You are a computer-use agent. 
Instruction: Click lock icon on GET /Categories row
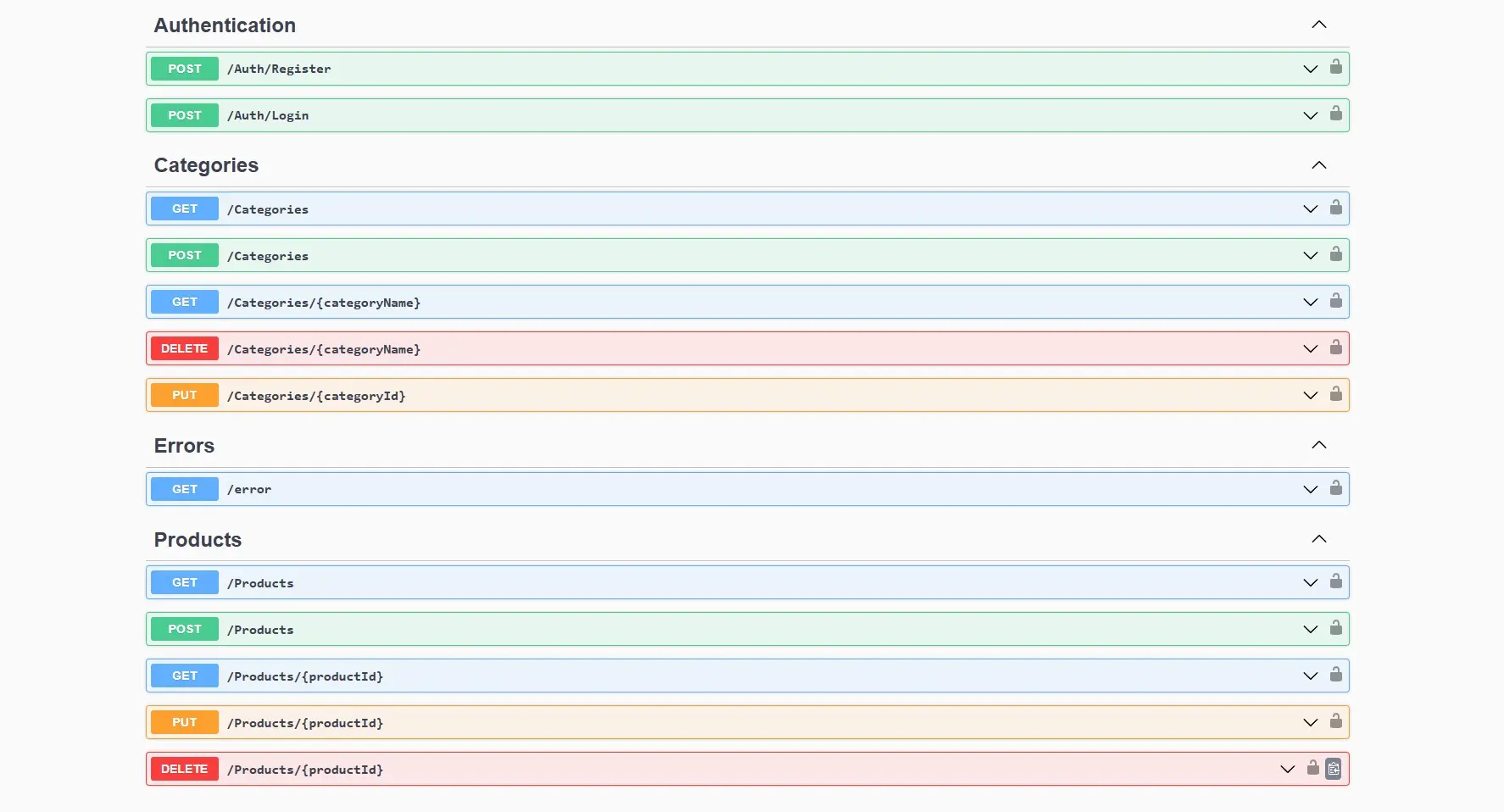[1336, 208]
